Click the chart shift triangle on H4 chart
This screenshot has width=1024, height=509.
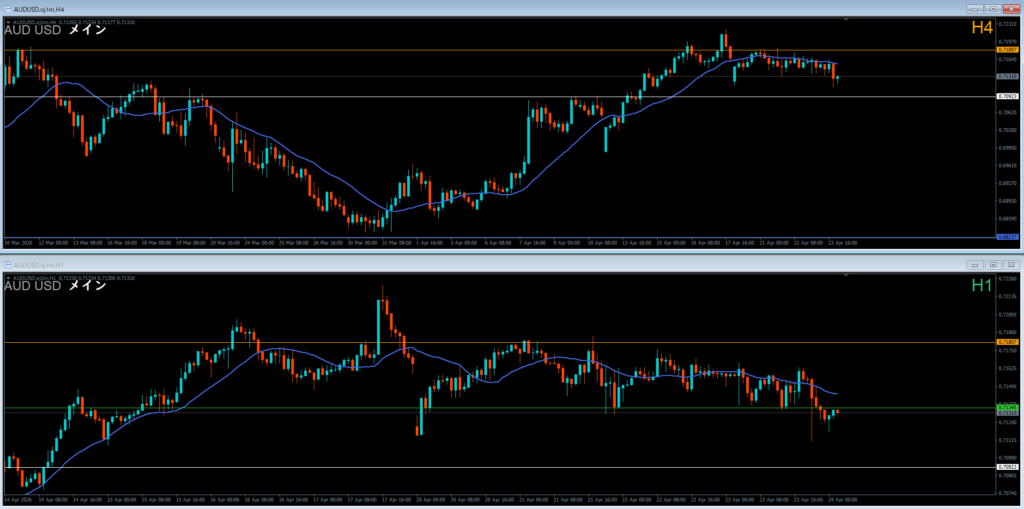coord(847,20)
